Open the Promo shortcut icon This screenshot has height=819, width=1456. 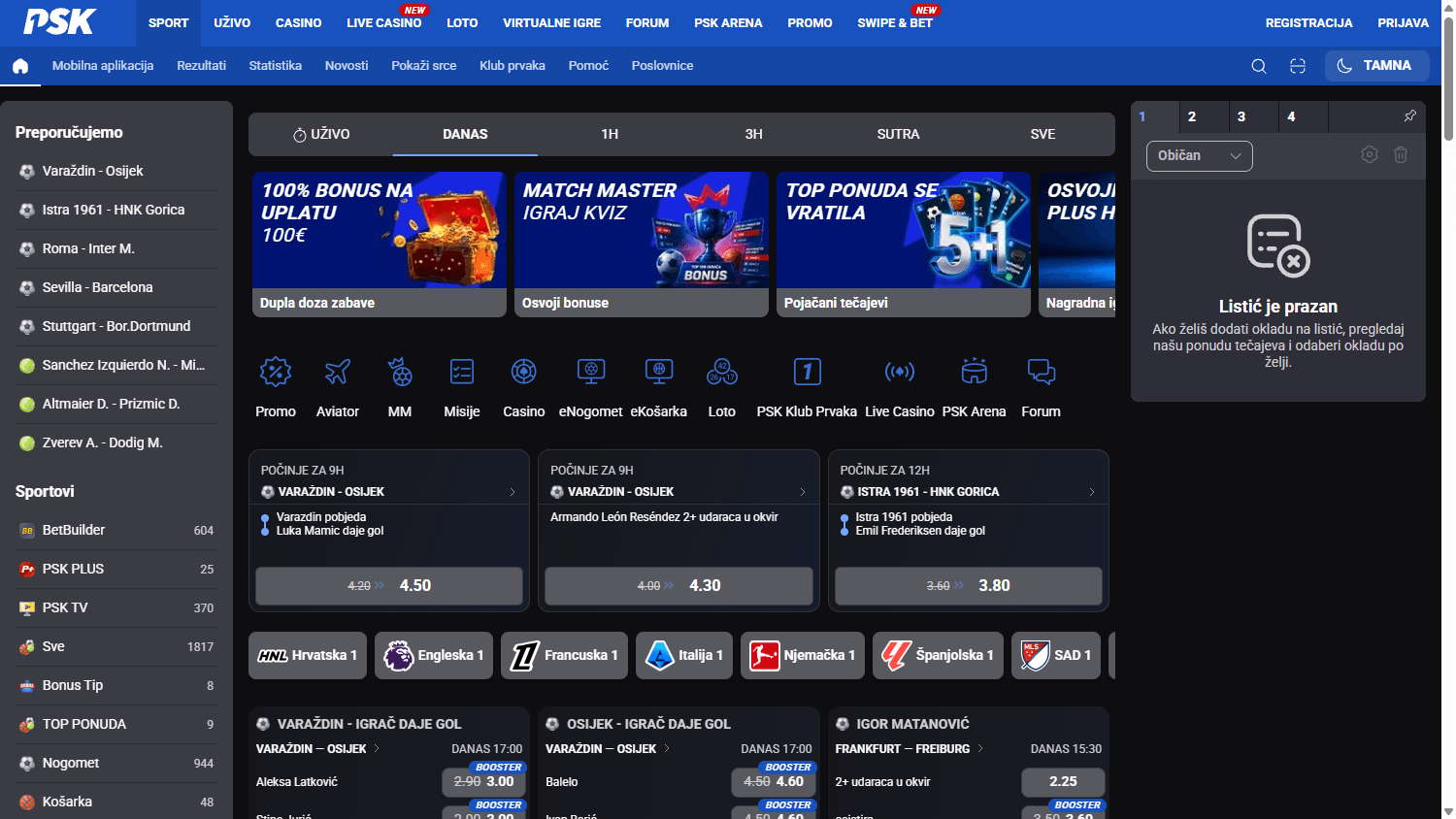[276, 372]
